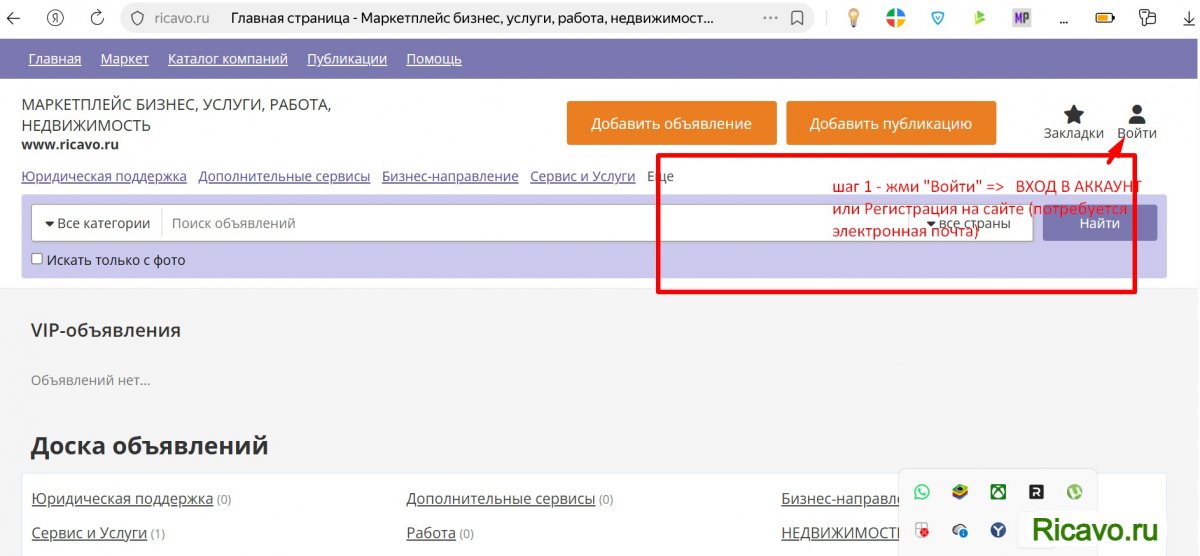This screenshot has height=556, width=1200.
Task: Open Публикации in top navigation
Action: point(347,59)
